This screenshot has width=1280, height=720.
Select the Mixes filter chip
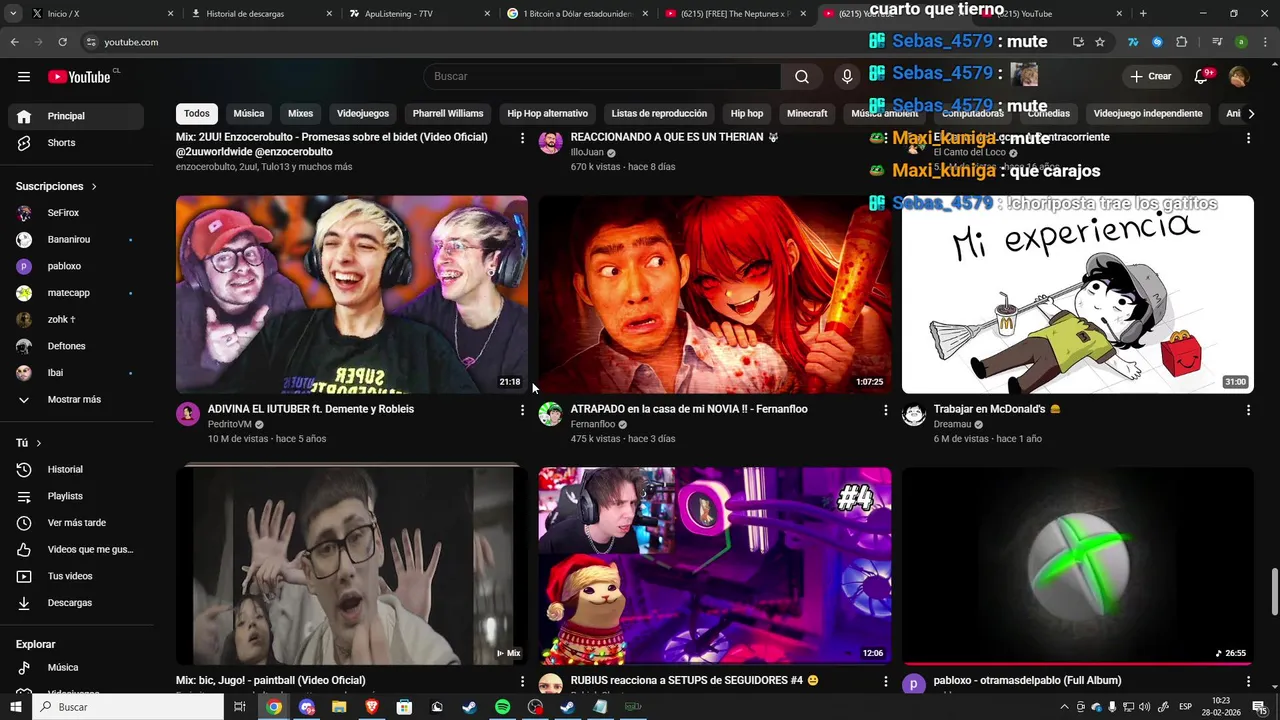tap(300, 114)
